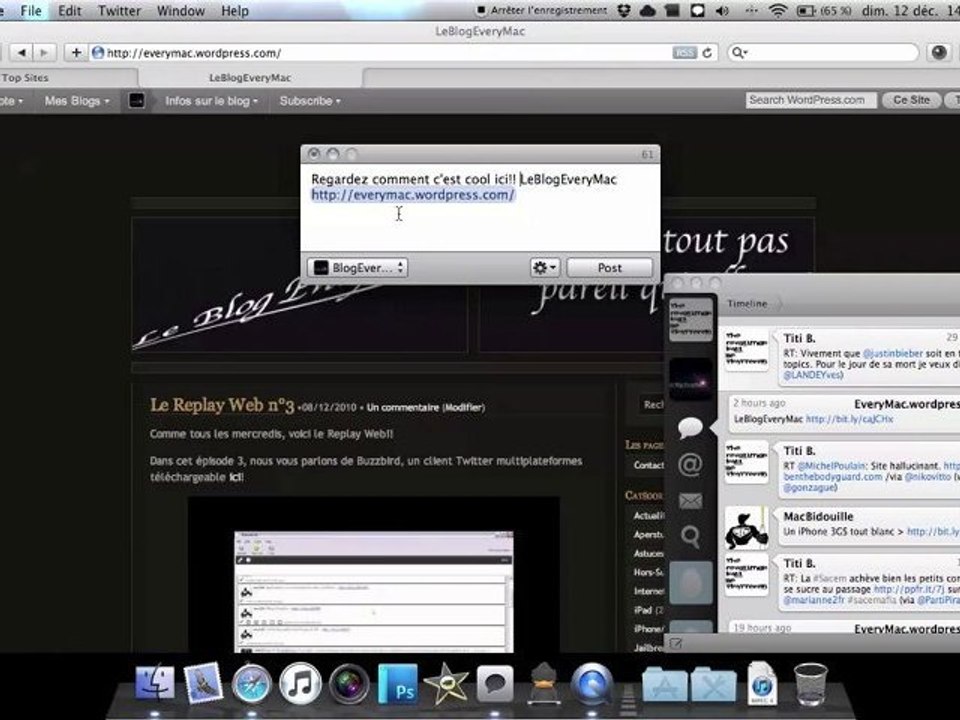Viewport: 960px width, 720px height.
Task: Open the Window menu
Action: tap(181, 10)
